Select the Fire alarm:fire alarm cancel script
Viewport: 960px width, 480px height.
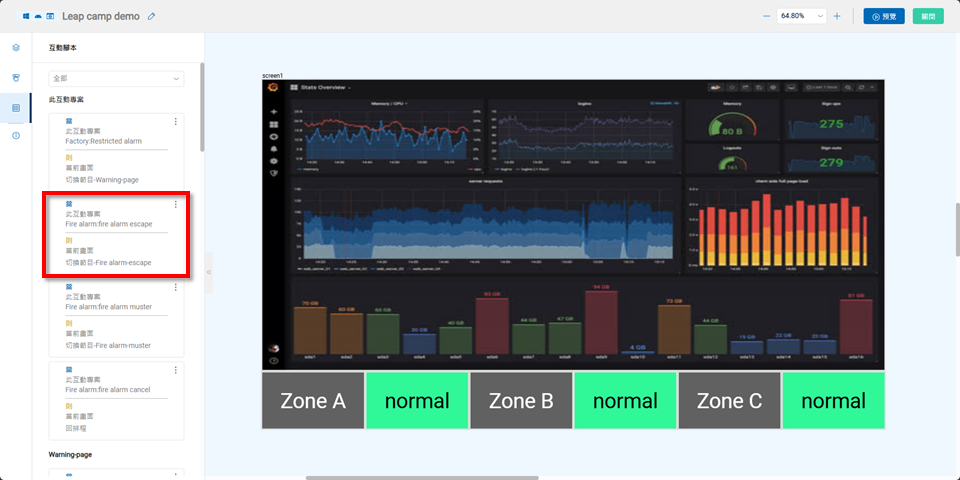(x=108, y=390)
